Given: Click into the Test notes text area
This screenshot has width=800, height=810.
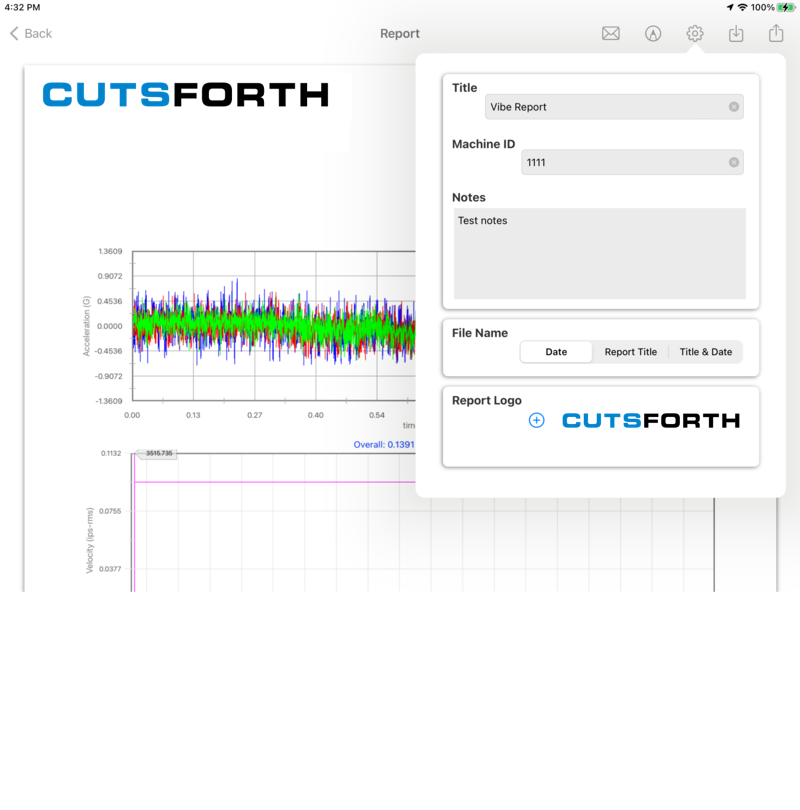Looking at the screenshot, I should 600,254.
